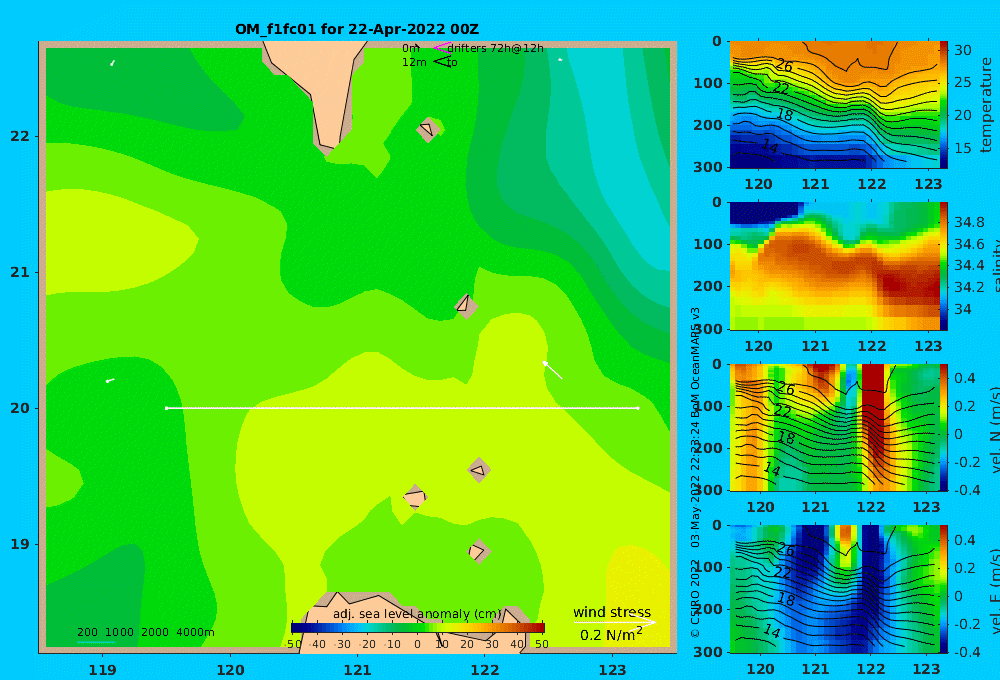
Task: Click tick 34.2 on salinity colorbar
Action: 969,287
